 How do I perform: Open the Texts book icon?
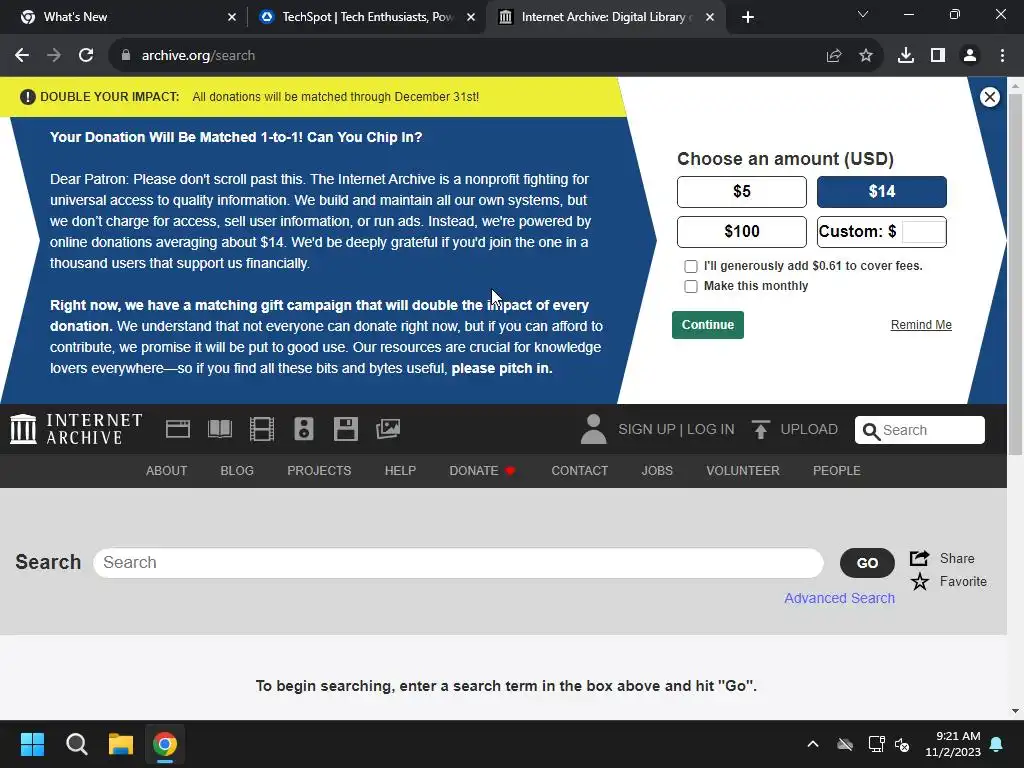[x=219, y=429]
